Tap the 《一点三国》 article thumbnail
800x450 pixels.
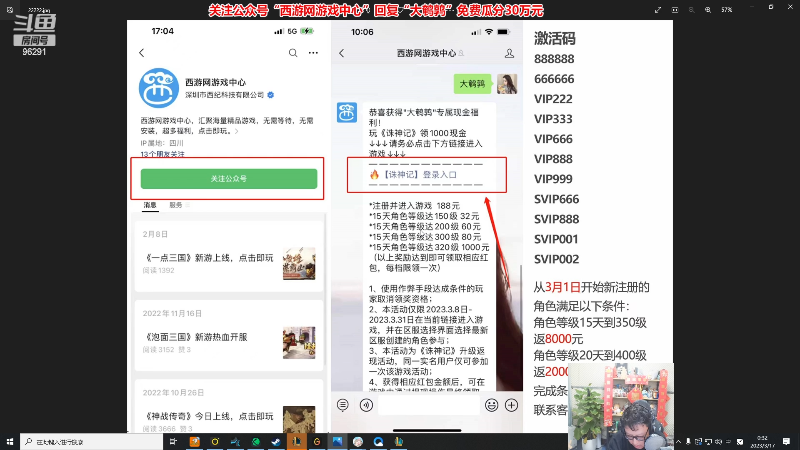(x=299, y=263)
